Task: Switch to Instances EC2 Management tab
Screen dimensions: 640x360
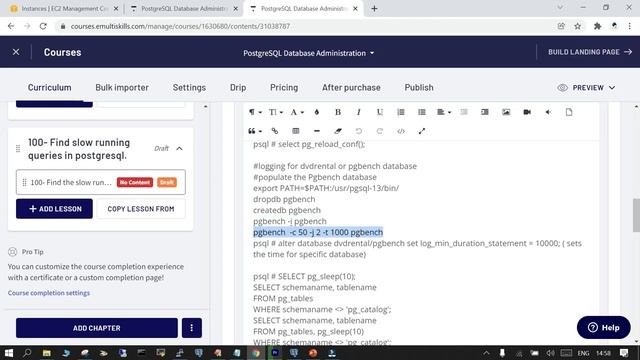Action: pos(64,9)
